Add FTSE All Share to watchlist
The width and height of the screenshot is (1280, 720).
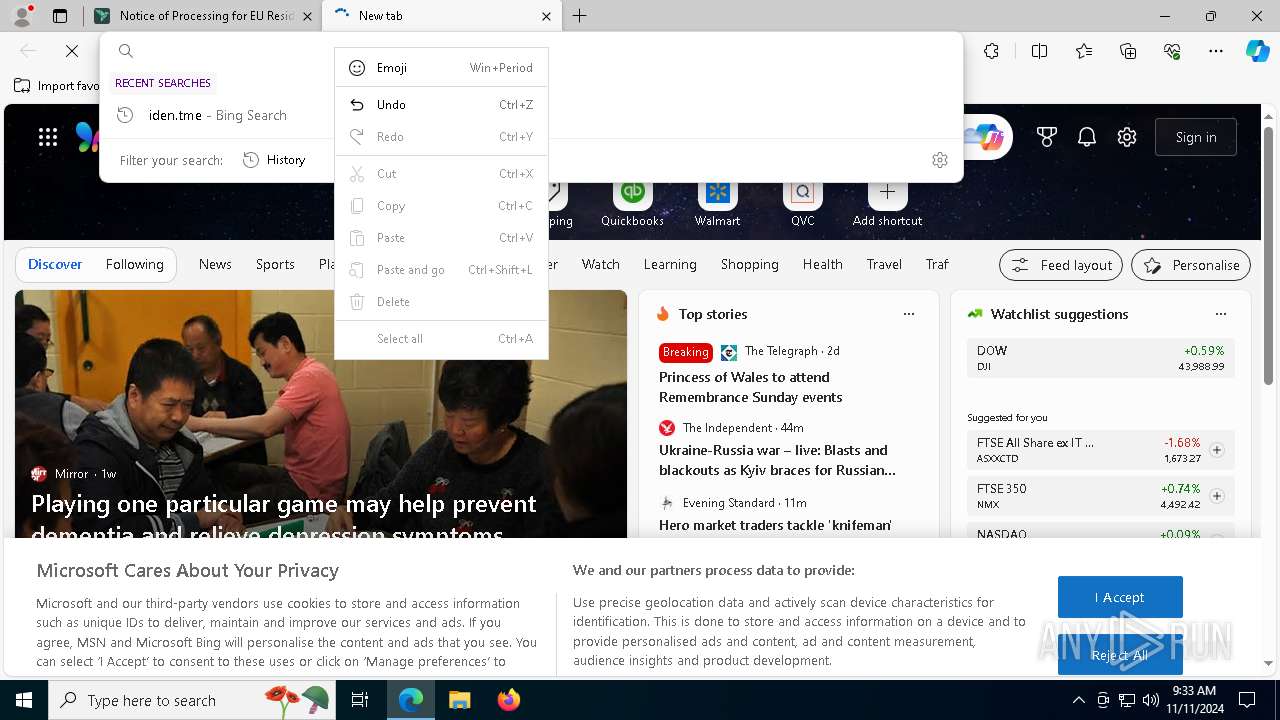1217,450
